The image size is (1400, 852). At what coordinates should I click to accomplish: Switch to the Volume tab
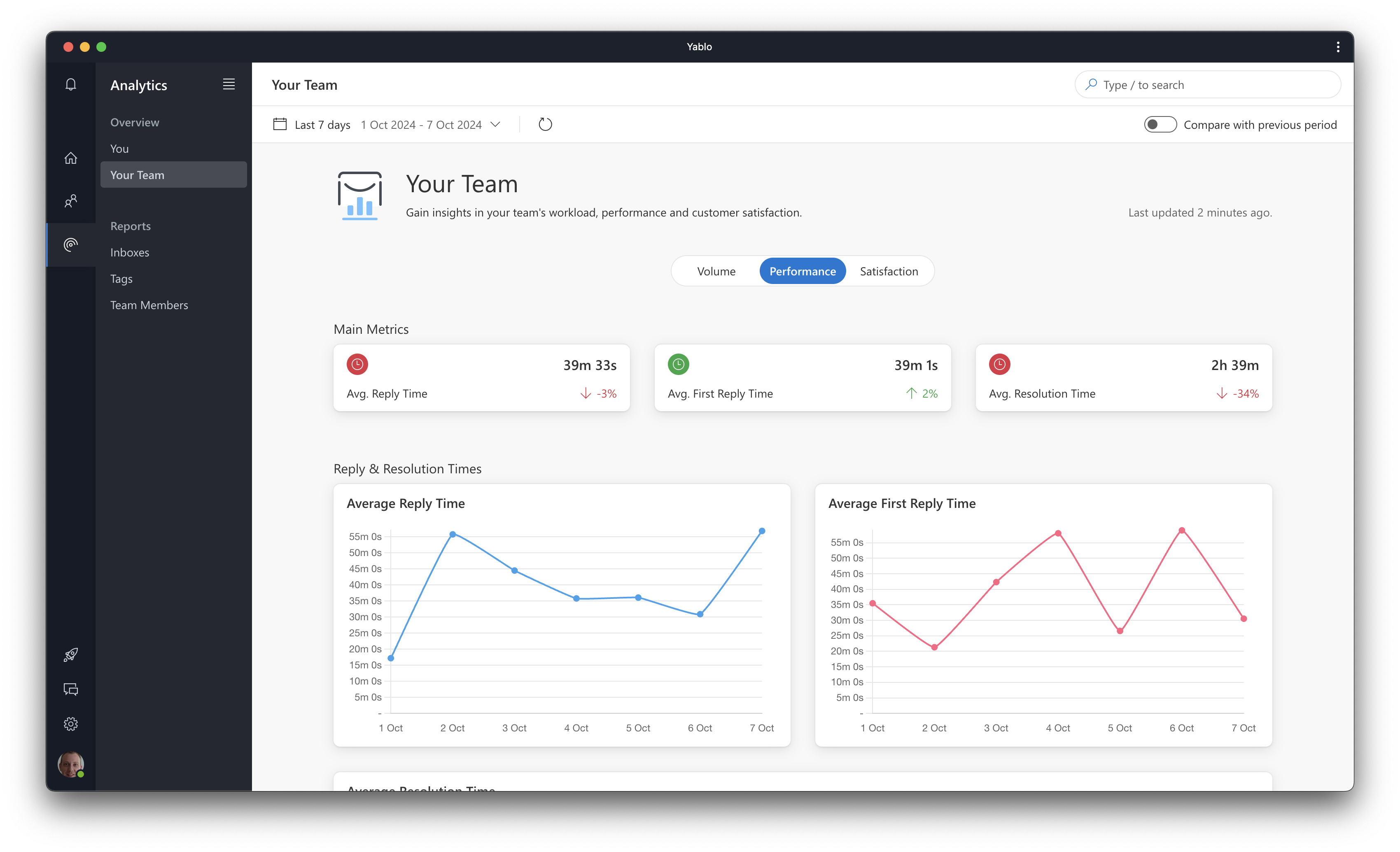point(716,272)
